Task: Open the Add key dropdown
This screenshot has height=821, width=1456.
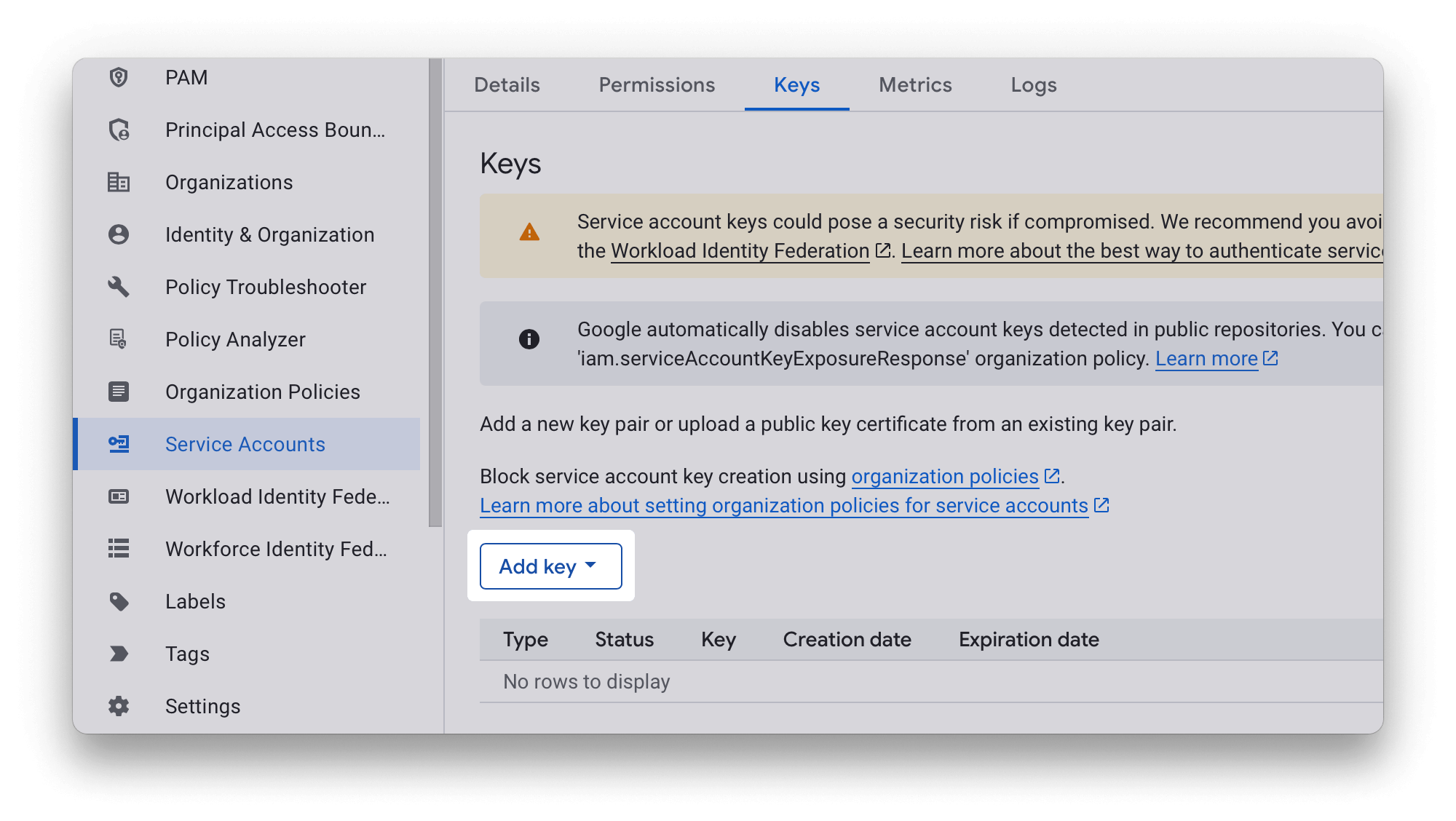Action: tap(550, 566)
